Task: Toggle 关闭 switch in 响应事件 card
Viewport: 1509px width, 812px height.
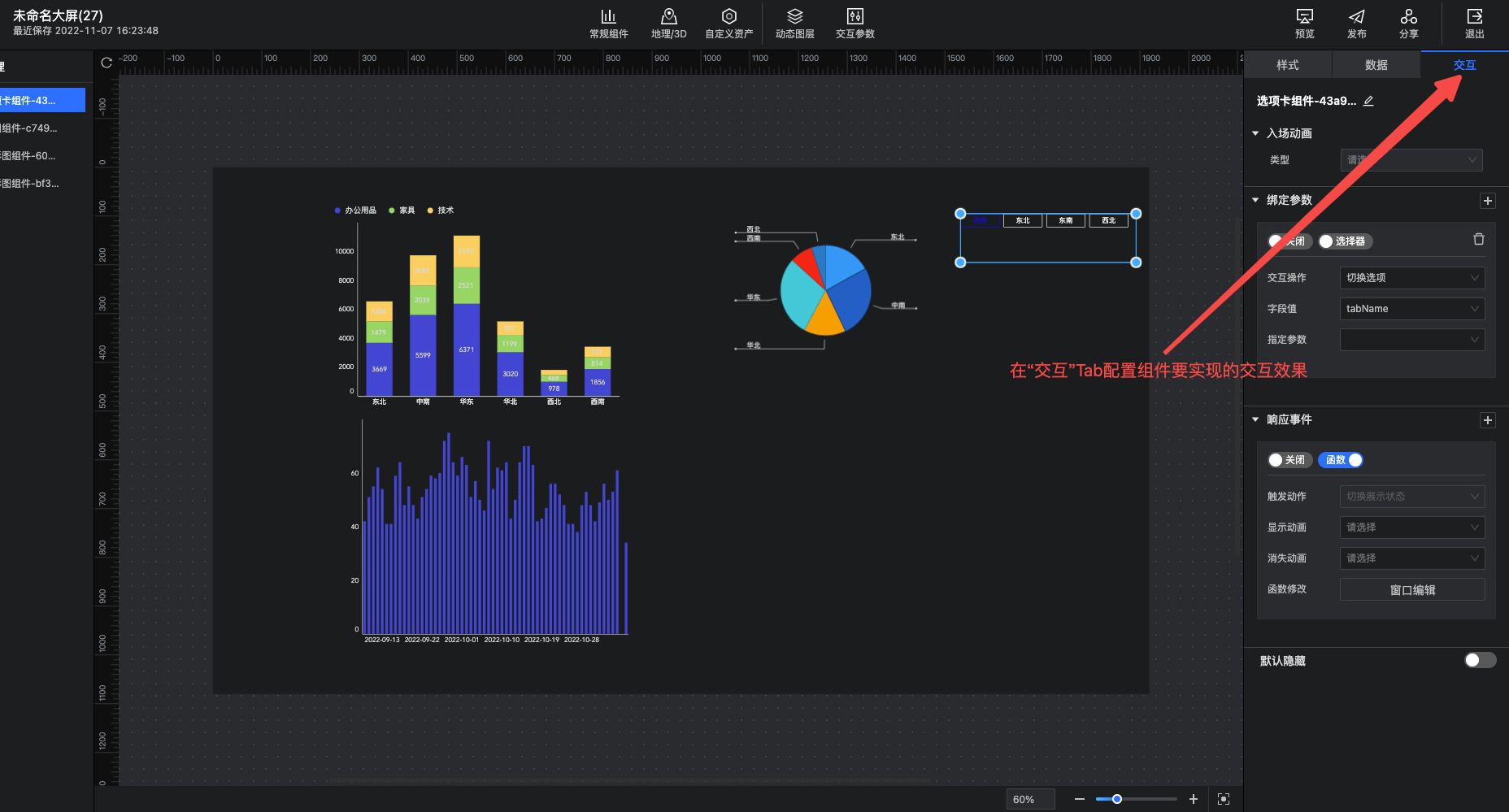Action: [x=1289, y=460]
